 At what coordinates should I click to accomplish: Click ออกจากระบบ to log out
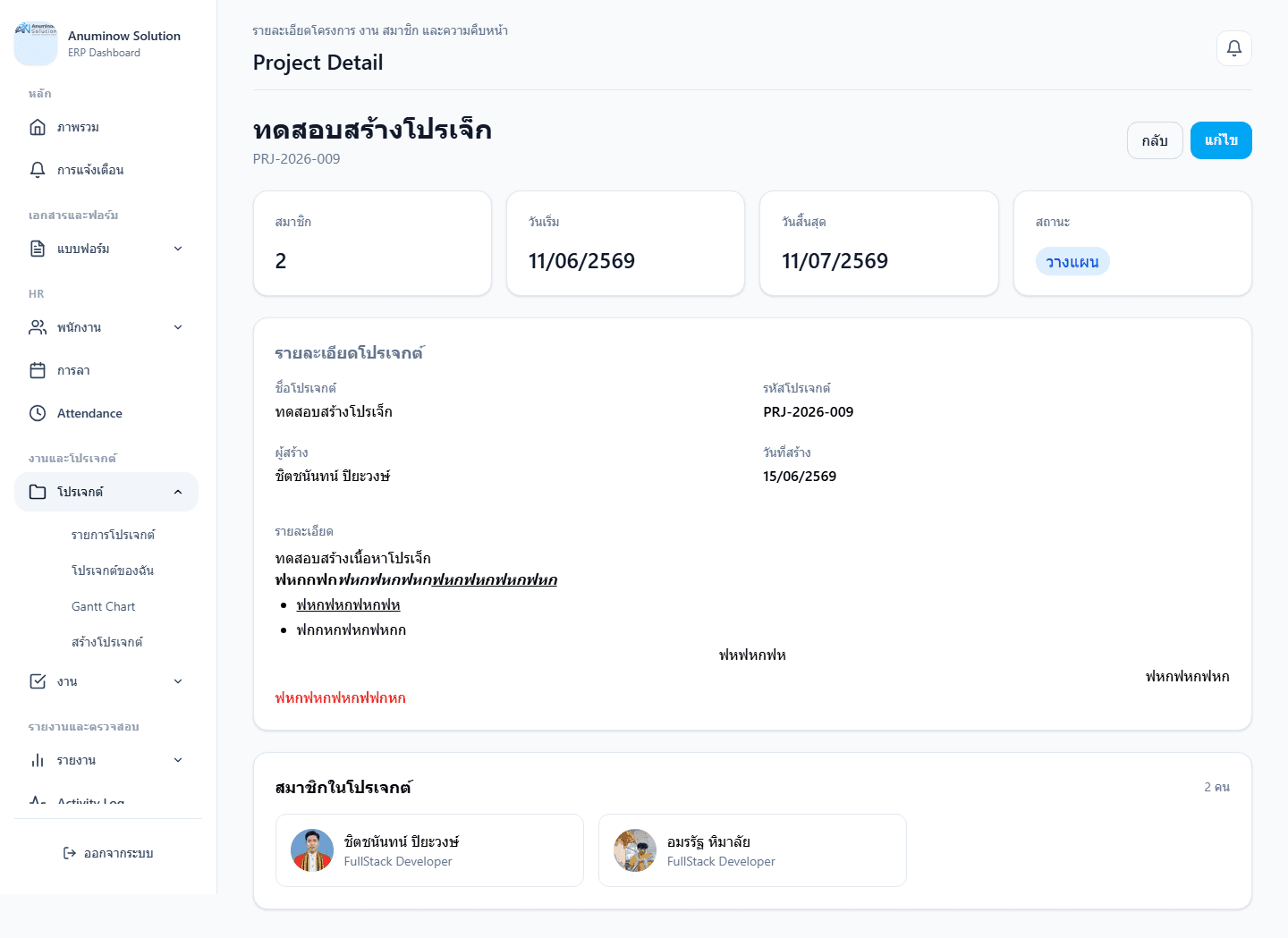[108, 853]
